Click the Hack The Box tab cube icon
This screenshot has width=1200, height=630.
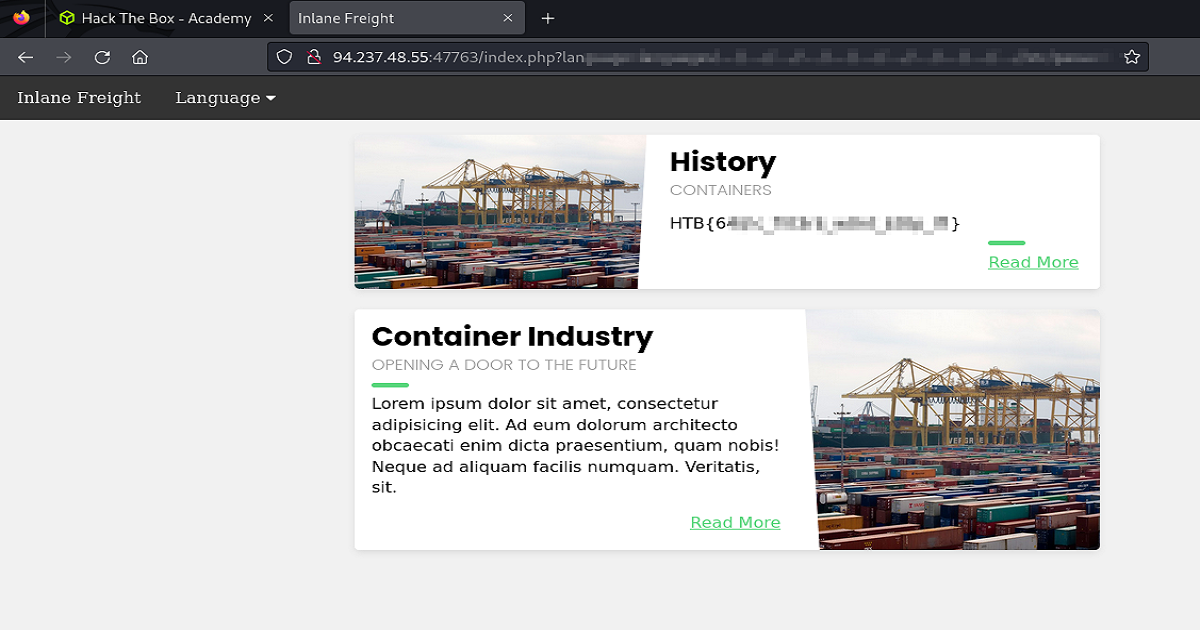[66, 18]
